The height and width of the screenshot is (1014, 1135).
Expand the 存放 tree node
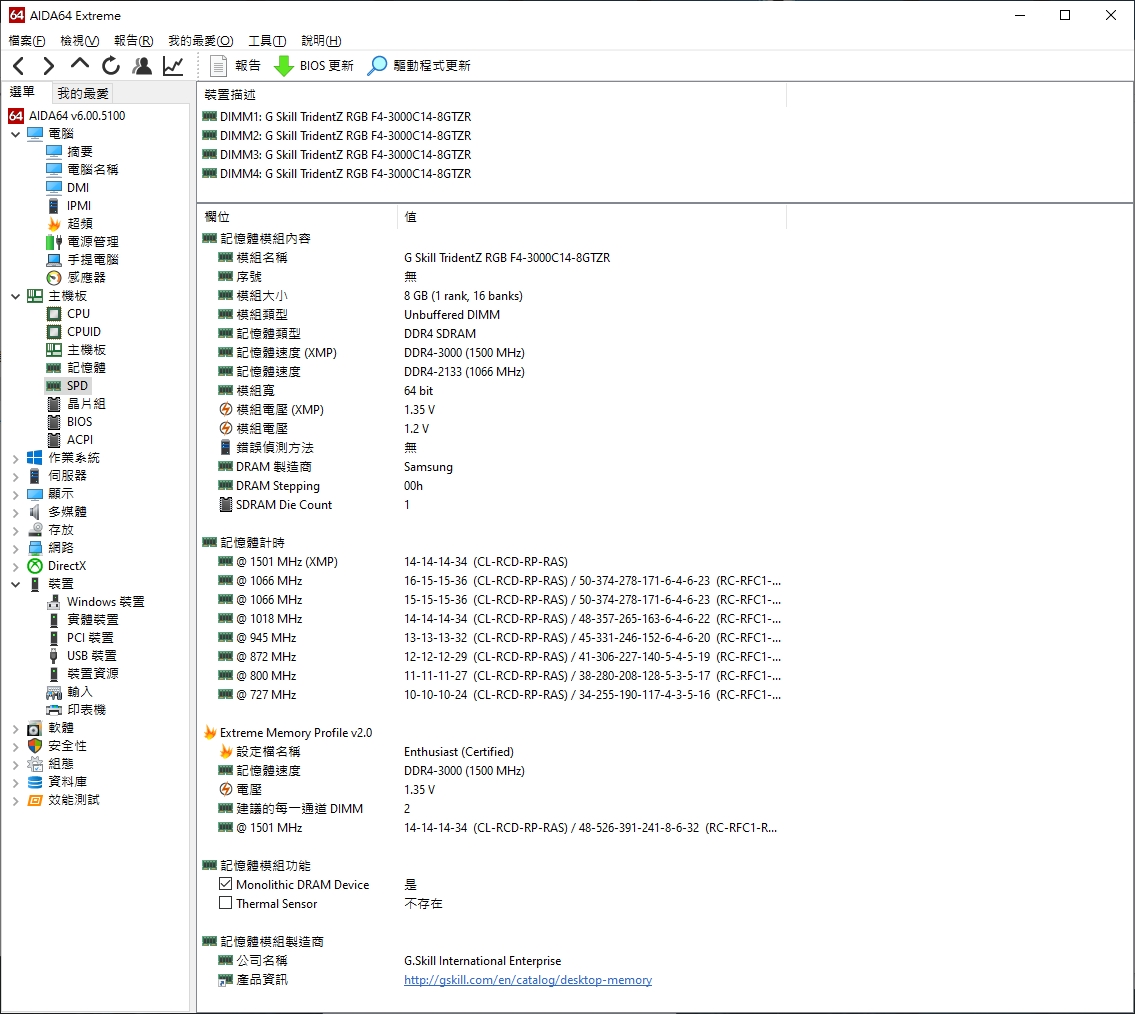15,530
